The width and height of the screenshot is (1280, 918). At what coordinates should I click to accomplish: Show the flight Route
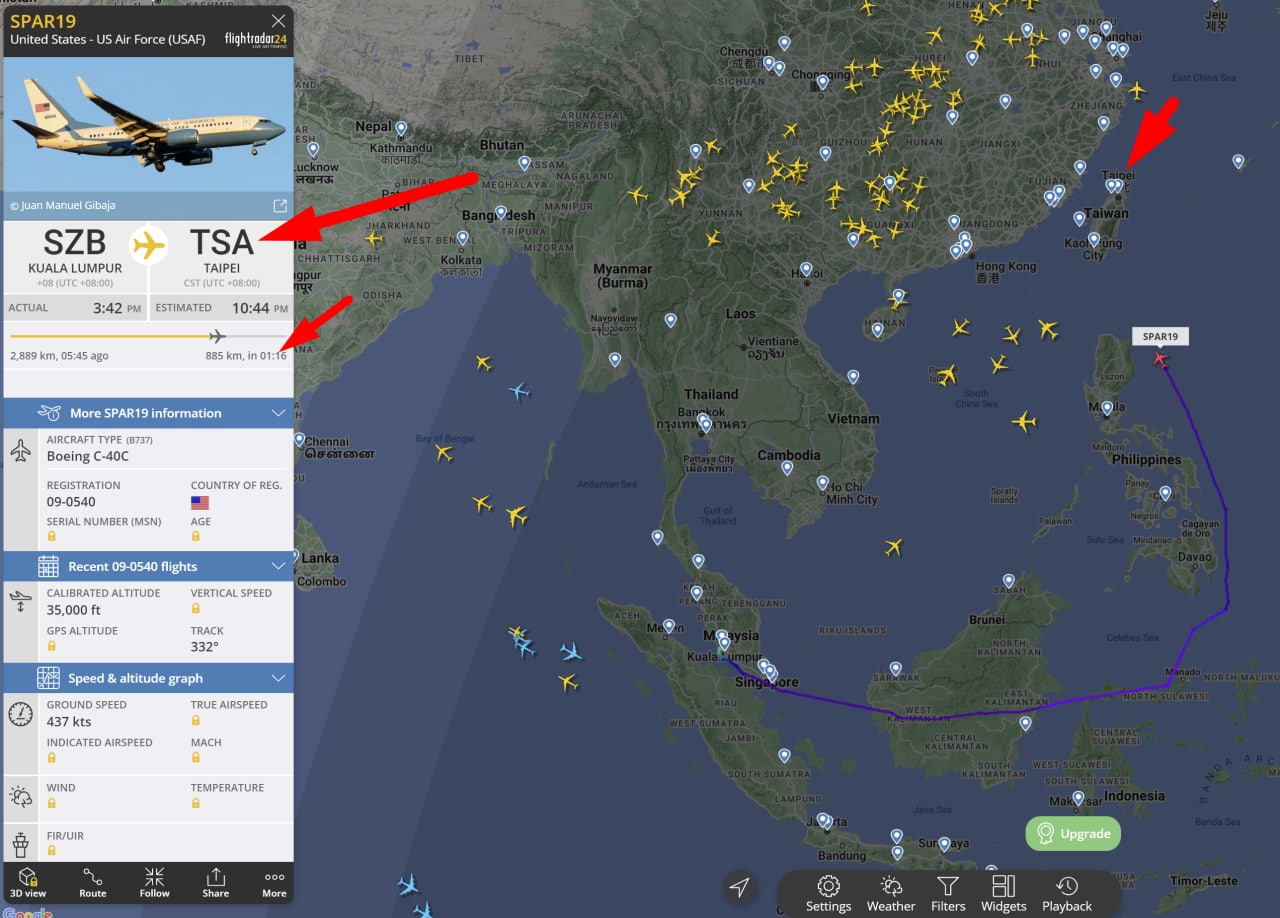[93, 882]
